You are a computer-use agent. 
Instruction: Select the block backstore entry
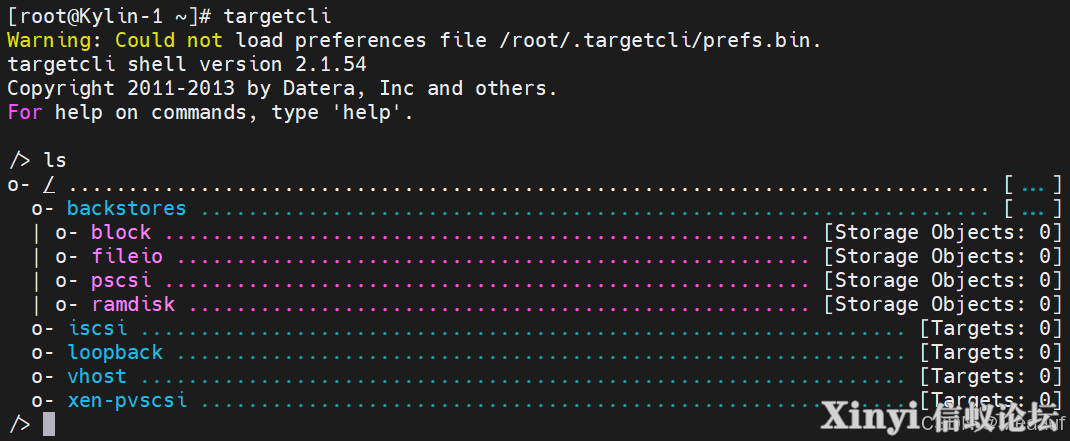click(121, 232)
